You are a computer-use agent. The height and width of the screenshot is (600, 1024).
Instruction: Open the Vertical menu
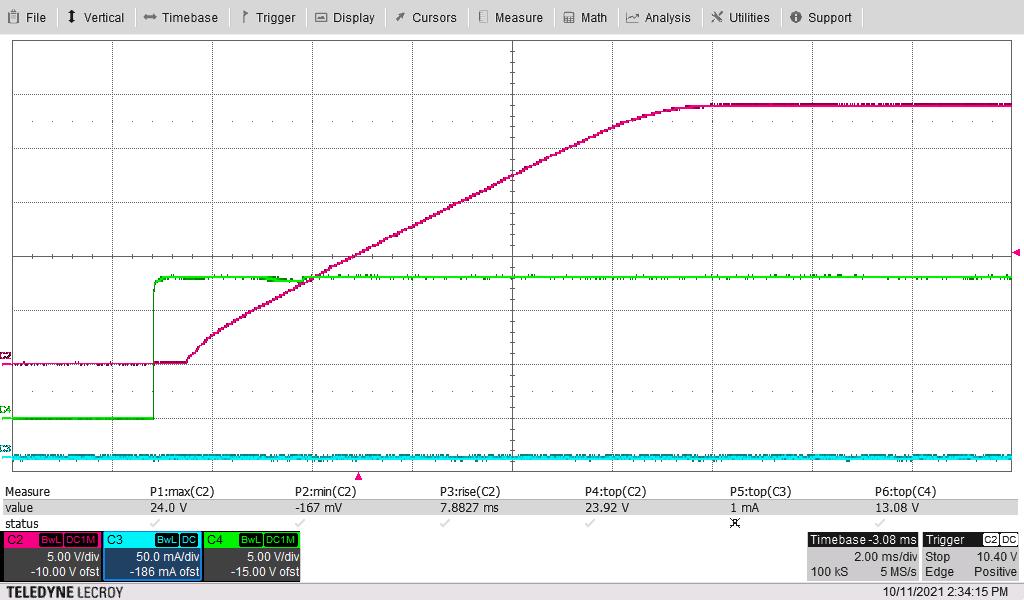[x=95, y=17]
